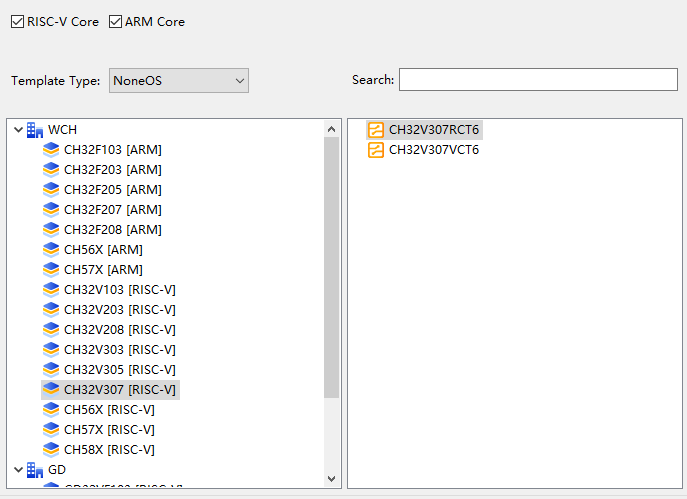Screen dimensions: 687x499
Task: Click the CH32V307VCT6 chip icon
Action: [375, 150]
